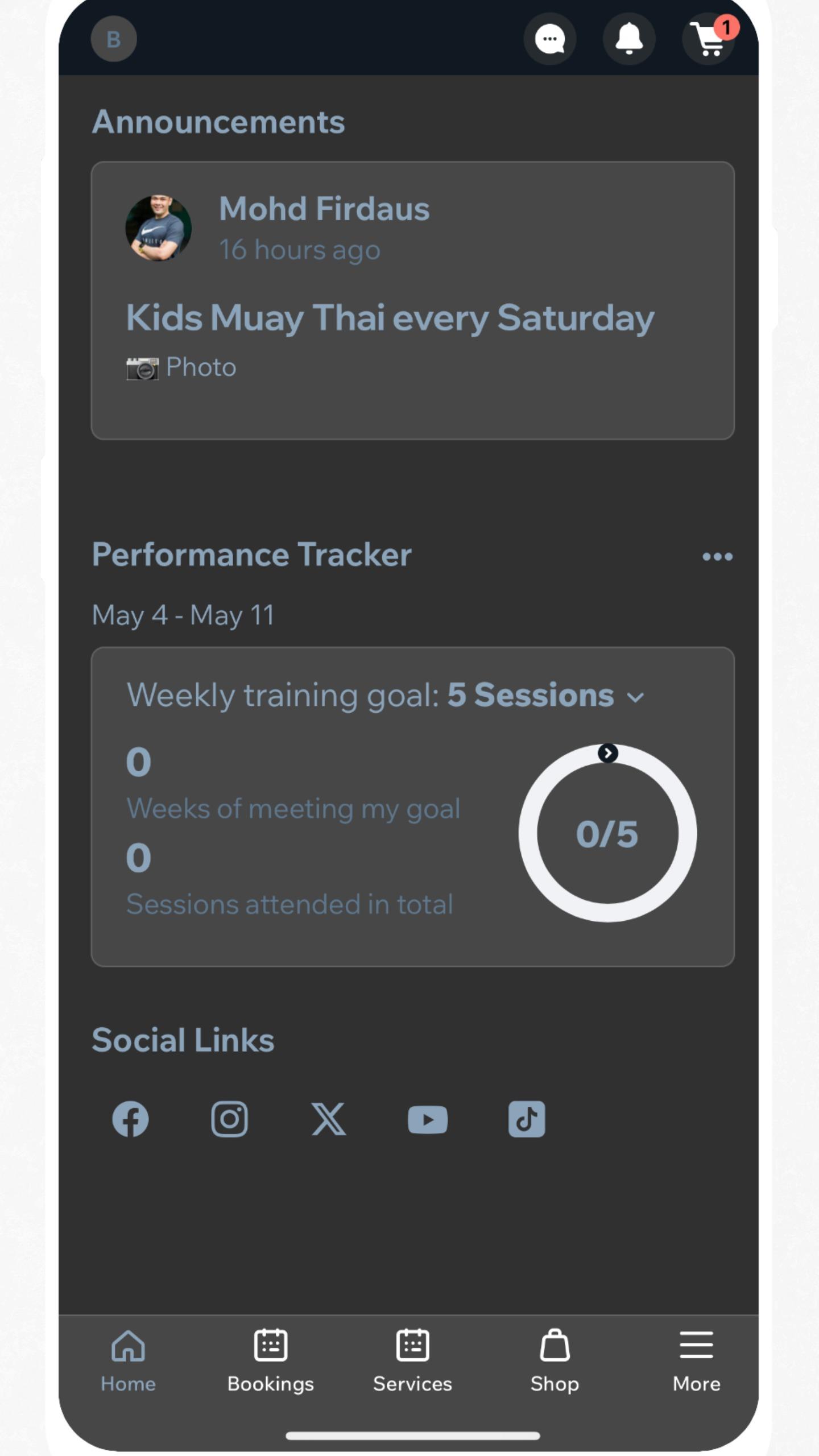Image resolution: width=819 pixels, height=1456 pixels.
Task: Tap Mohd Firdaus profile photo
Action: [x=158, y=228]
